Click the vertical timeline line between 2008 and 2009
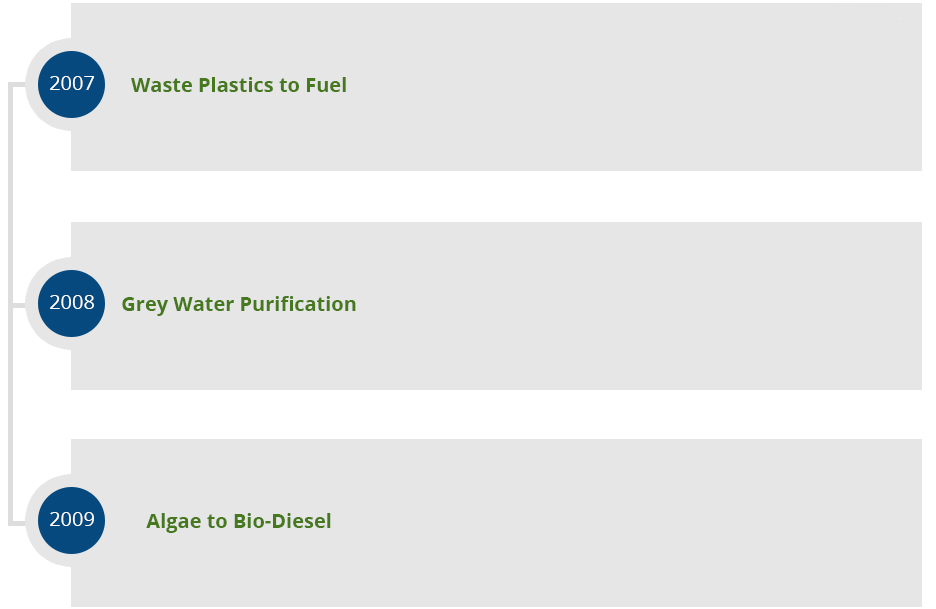Viewport: 936px width, 609px height. [11, 414]
